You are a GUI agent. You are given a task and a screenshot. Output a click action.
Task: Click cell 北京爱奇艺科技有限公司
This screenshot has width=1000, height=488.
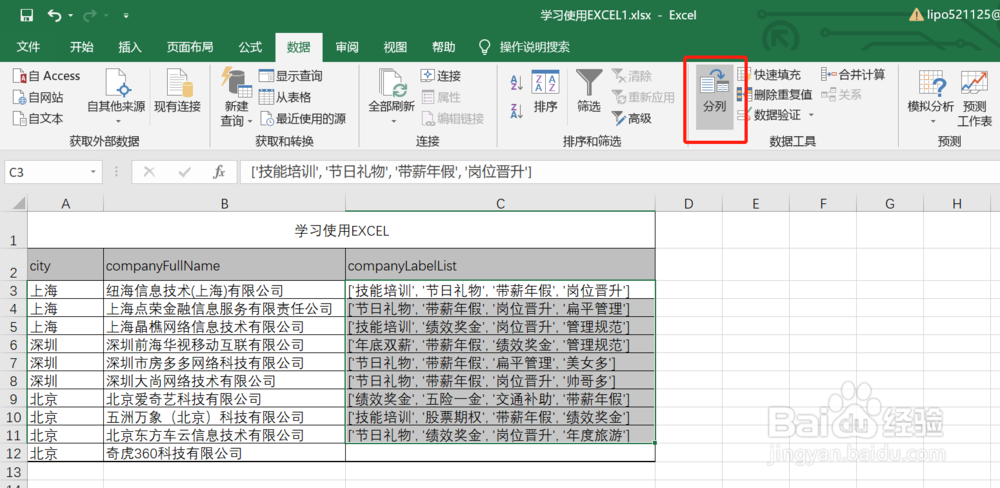224,400
